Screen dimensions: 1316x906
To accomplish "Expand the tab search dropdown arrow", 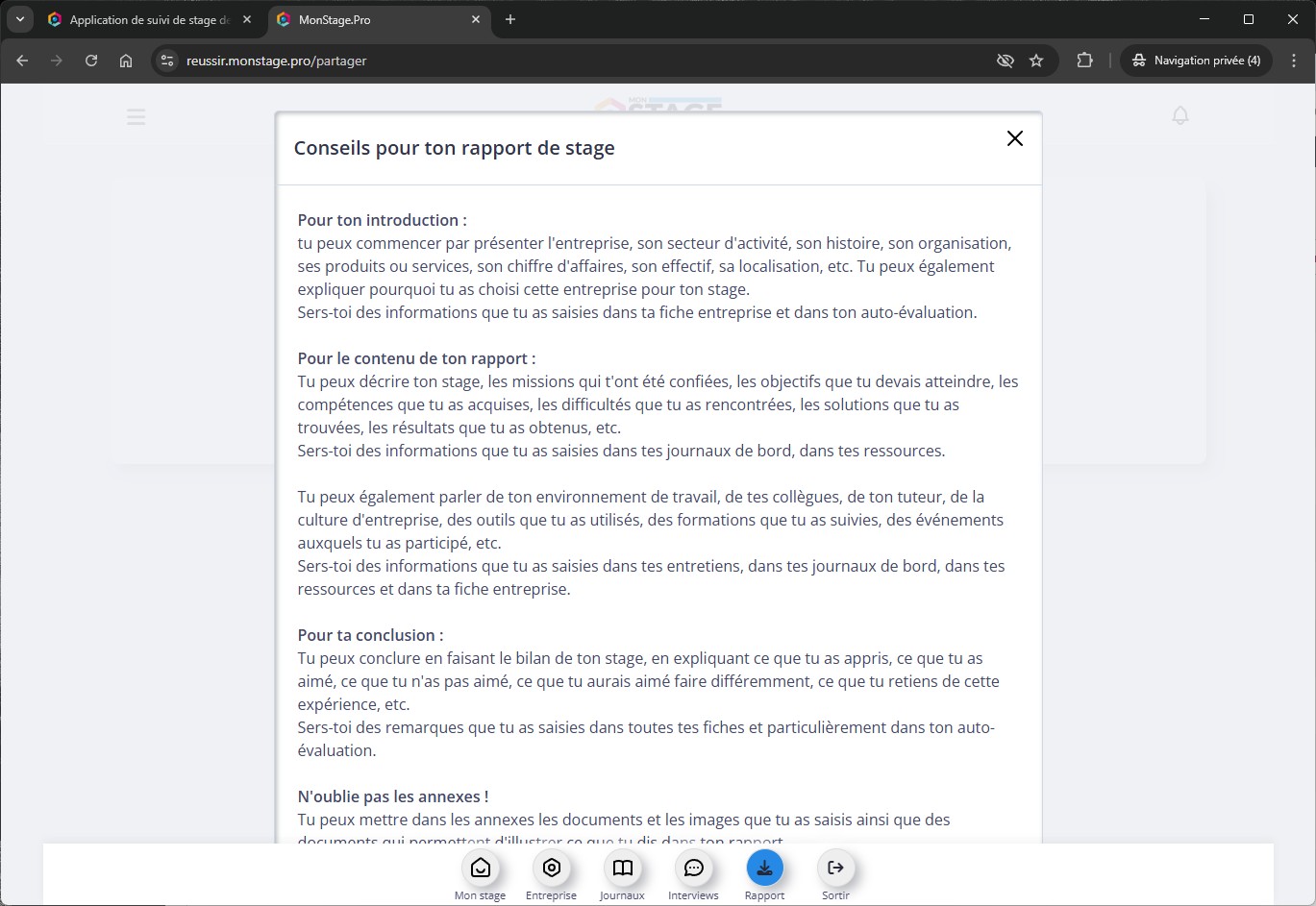I will tap(19, 19).
